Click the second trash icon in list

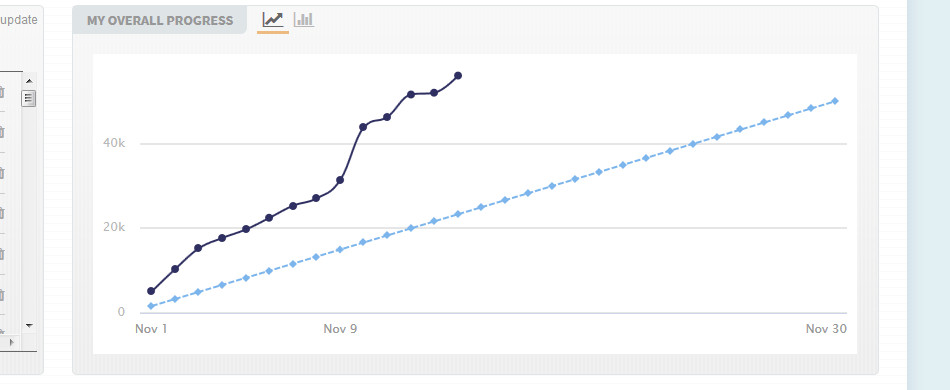(1, 132)
